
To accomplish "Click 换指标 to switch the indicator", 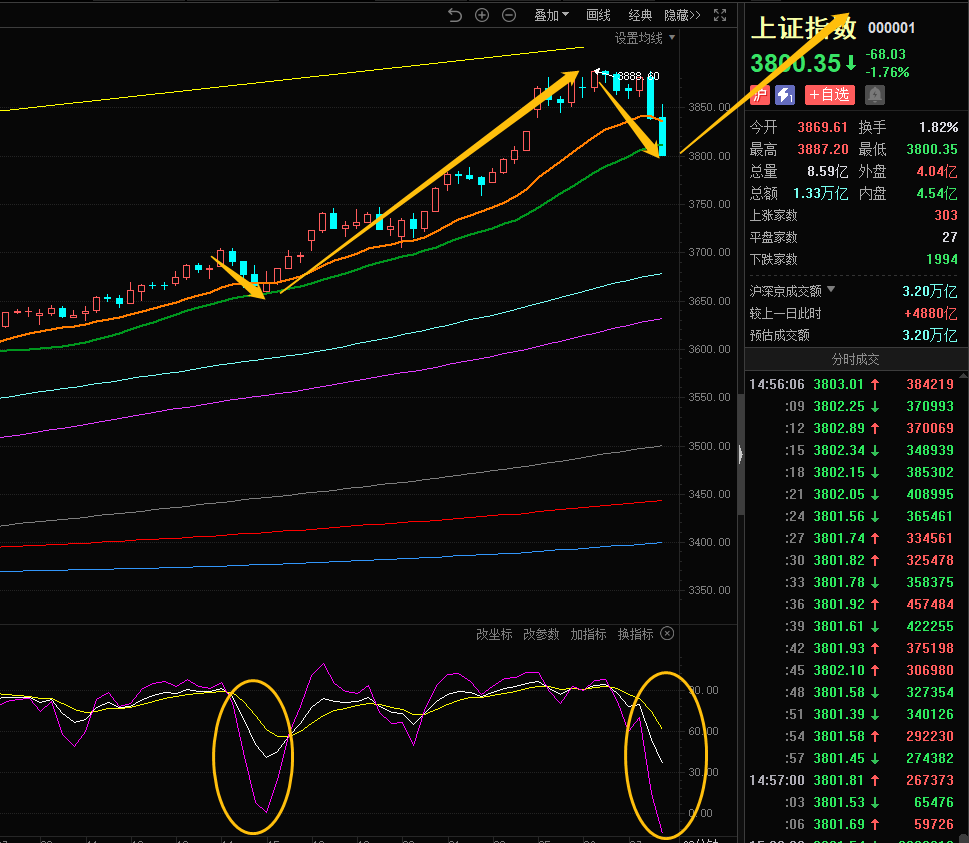I will (635, 634).
